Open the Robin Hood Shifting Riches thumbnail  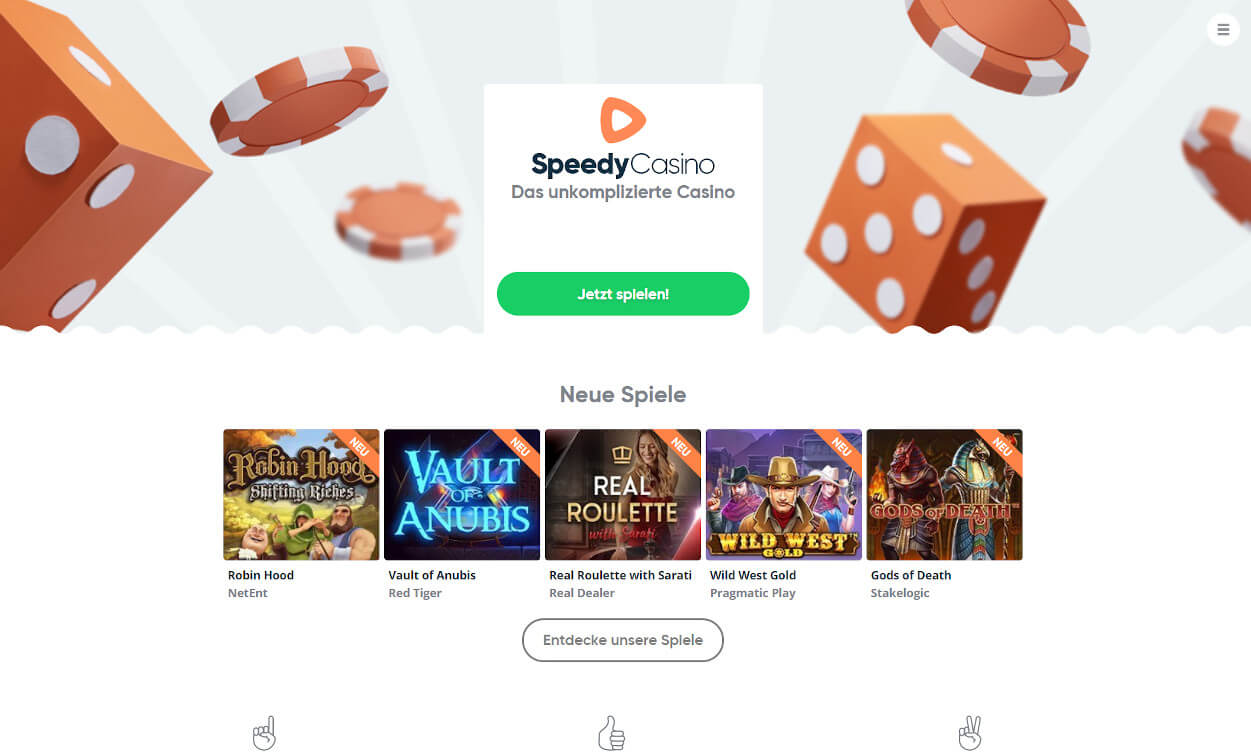pos(301,495)
